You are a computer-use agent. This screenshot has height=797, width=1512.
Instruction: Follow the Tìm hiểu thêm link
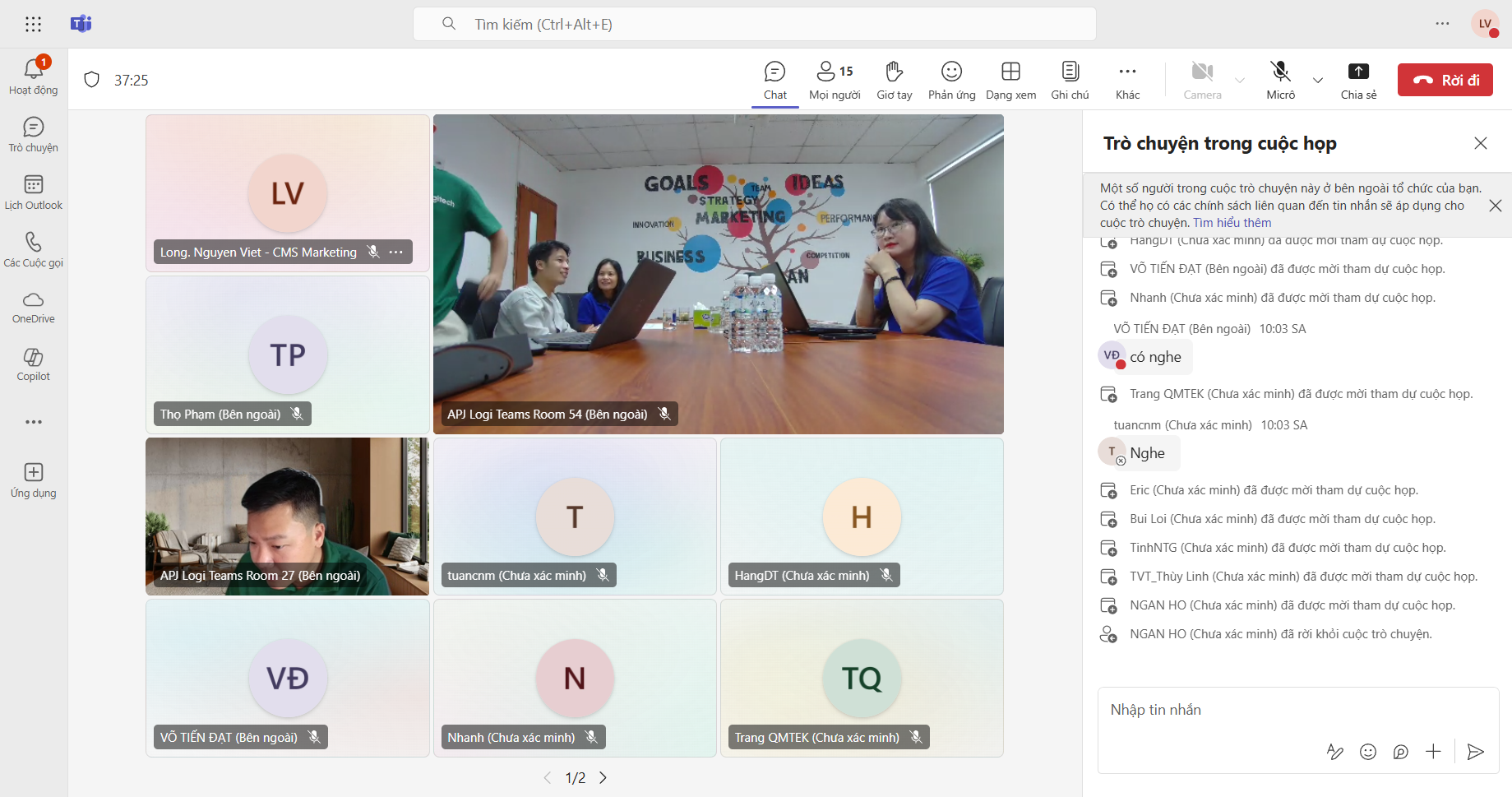coord(1232,223)
